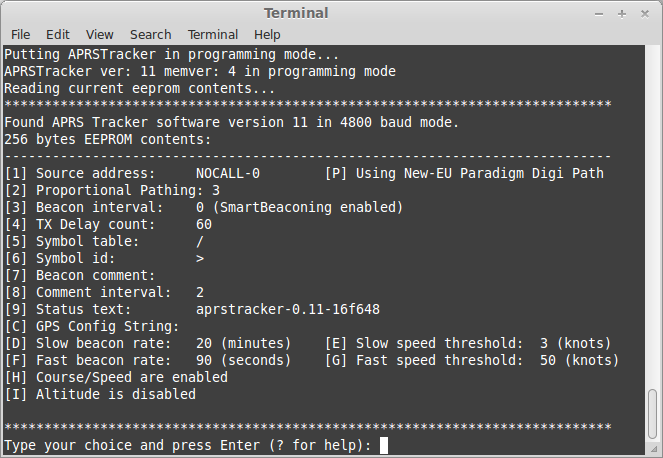Open the Help menu
663x458 pixels.
tap(267, 34)
